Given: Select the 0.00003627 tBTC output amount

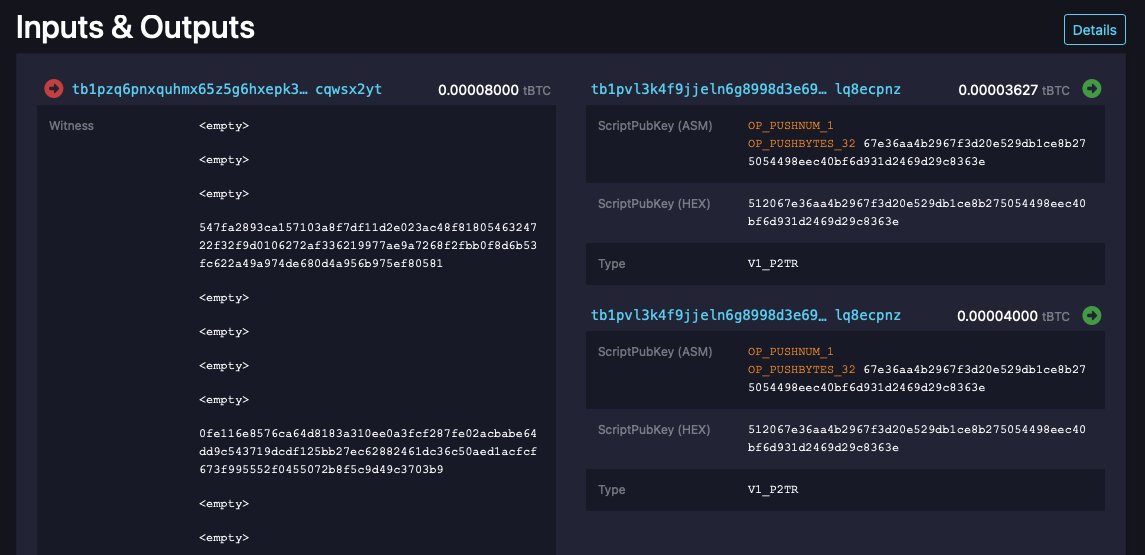Looking at the screenshot, I should pyautogui.click(x=1014, y=90).
